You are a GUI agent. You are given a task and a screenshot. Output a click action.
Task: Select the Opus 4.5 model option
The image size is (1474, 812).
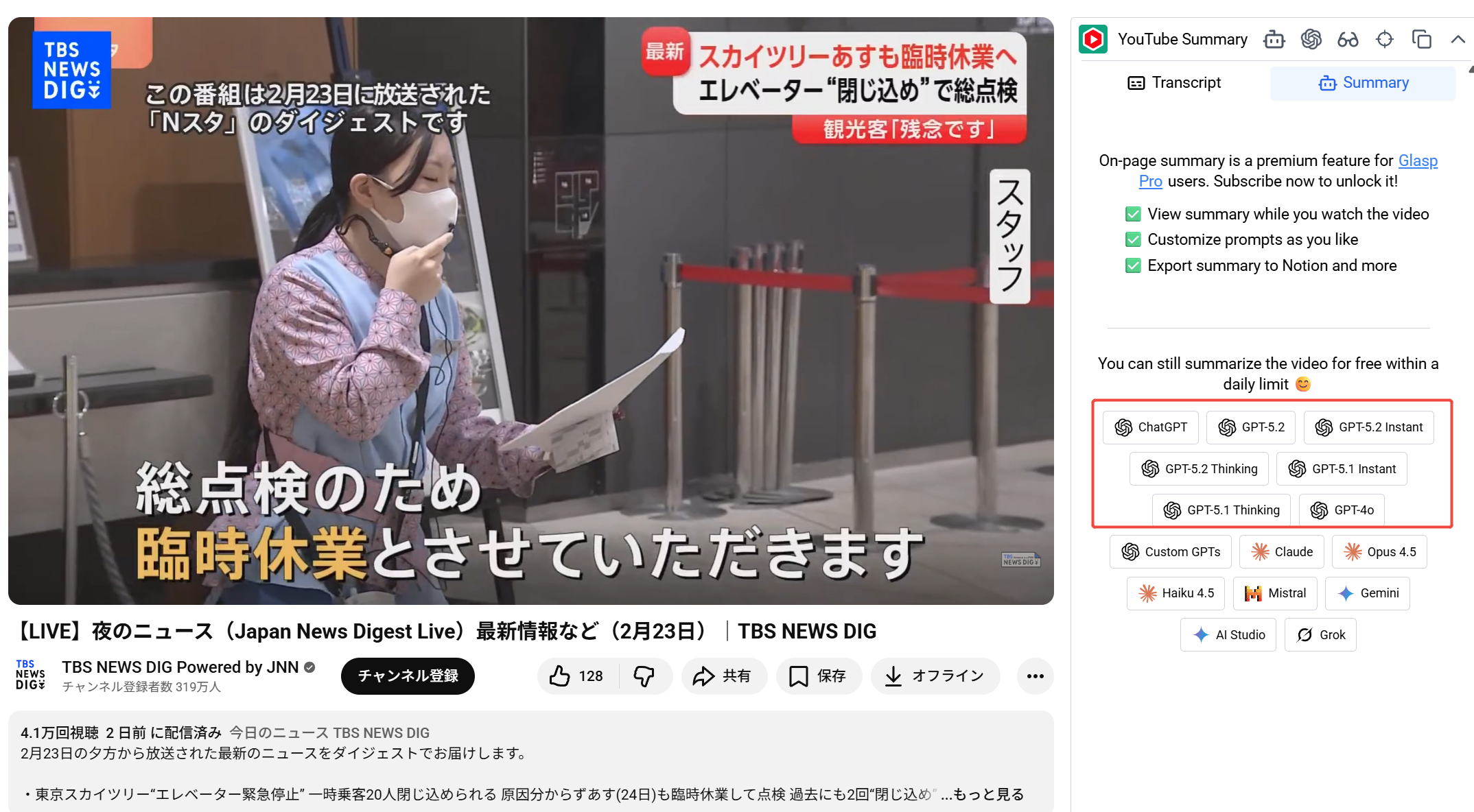point(1379,551)
